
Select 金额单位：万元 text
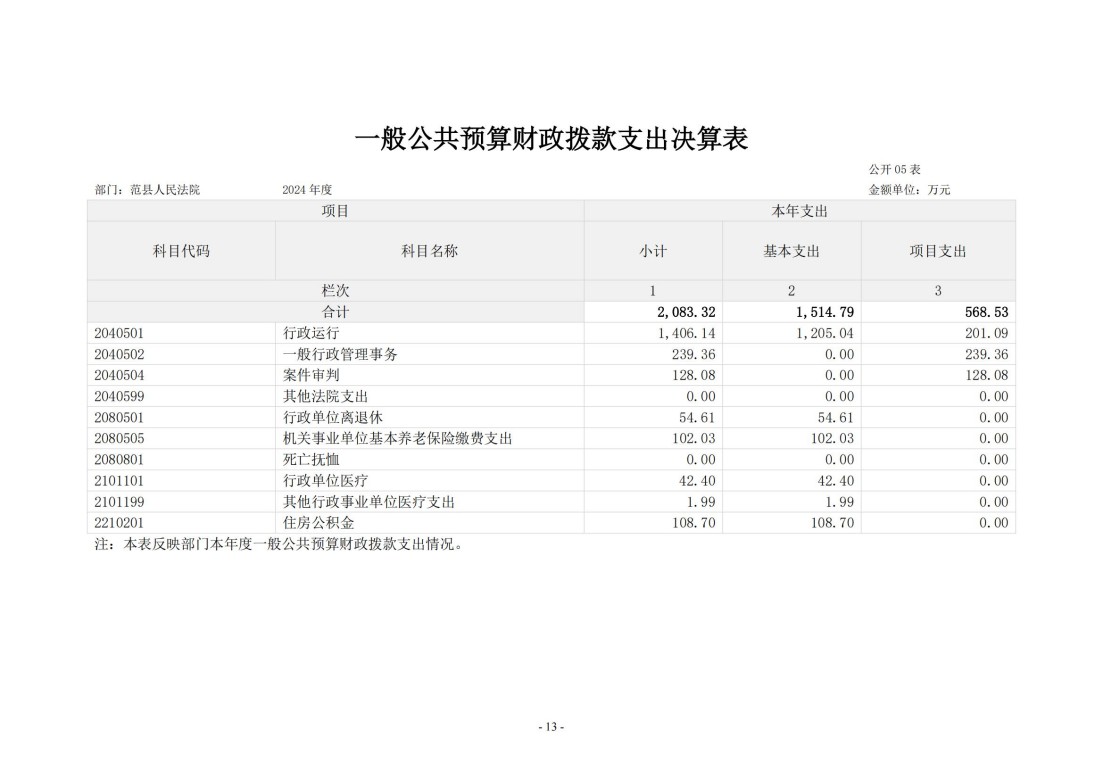909,190
